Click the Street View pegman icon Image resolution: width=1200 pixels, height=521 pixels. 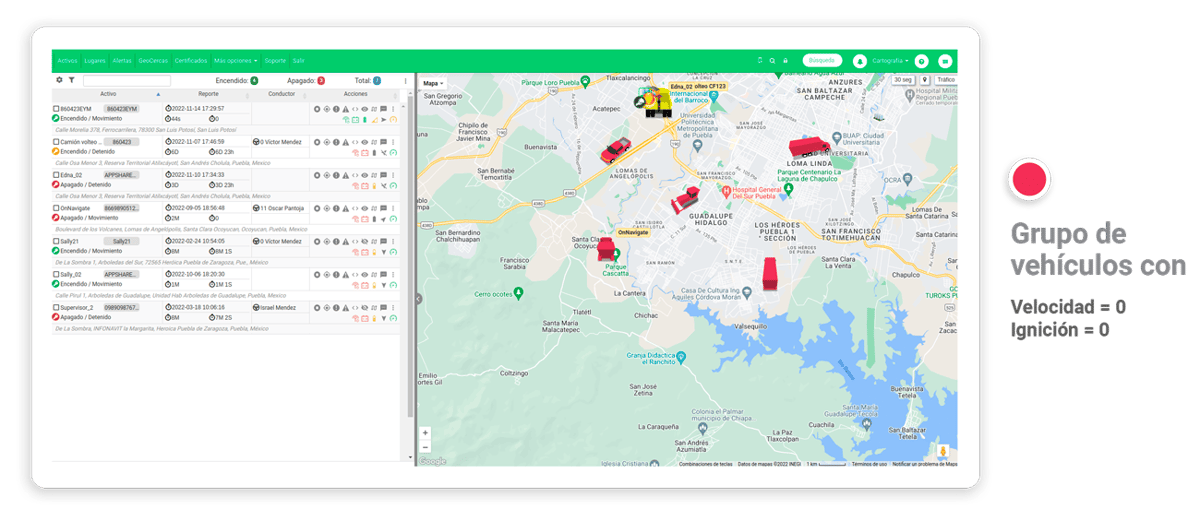pos(943,451)
